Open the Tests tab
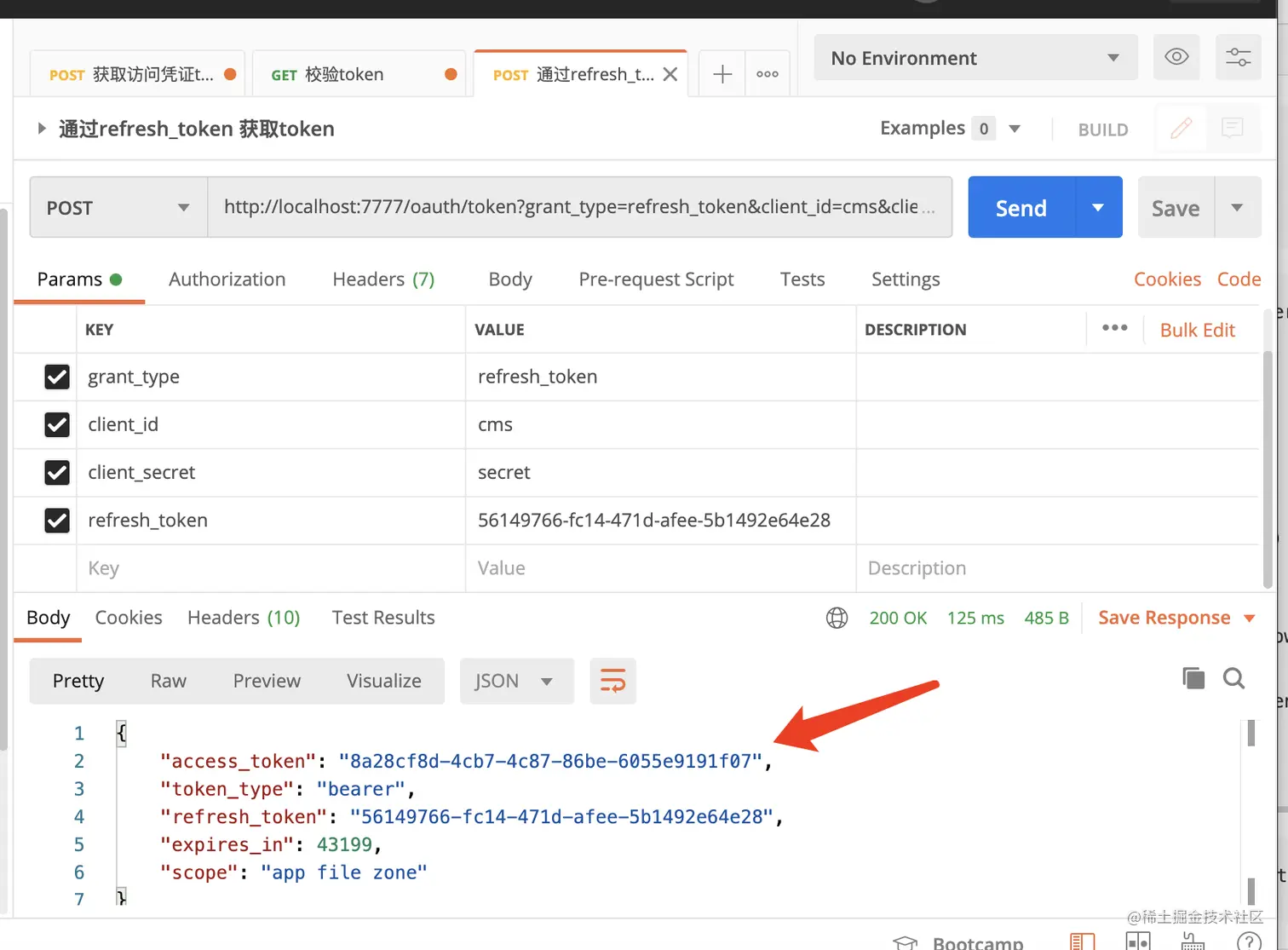1288x950 pixels. 802,279
